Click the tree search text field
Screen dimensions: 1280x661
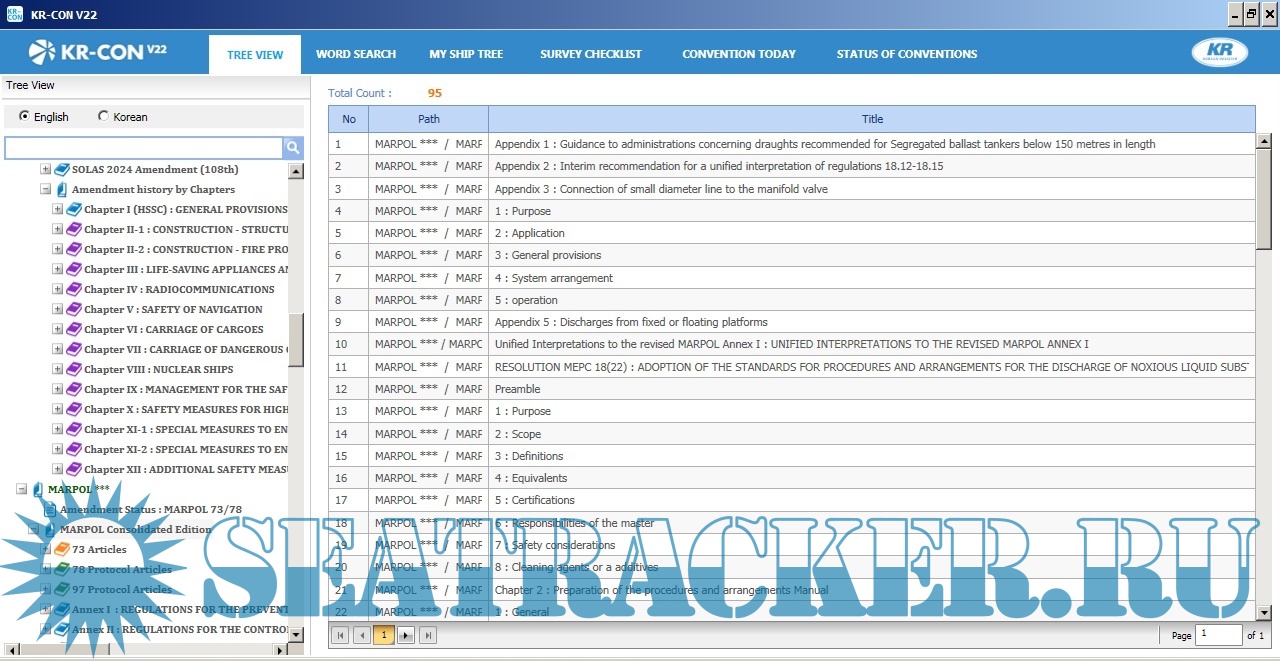tap(143, 148)
